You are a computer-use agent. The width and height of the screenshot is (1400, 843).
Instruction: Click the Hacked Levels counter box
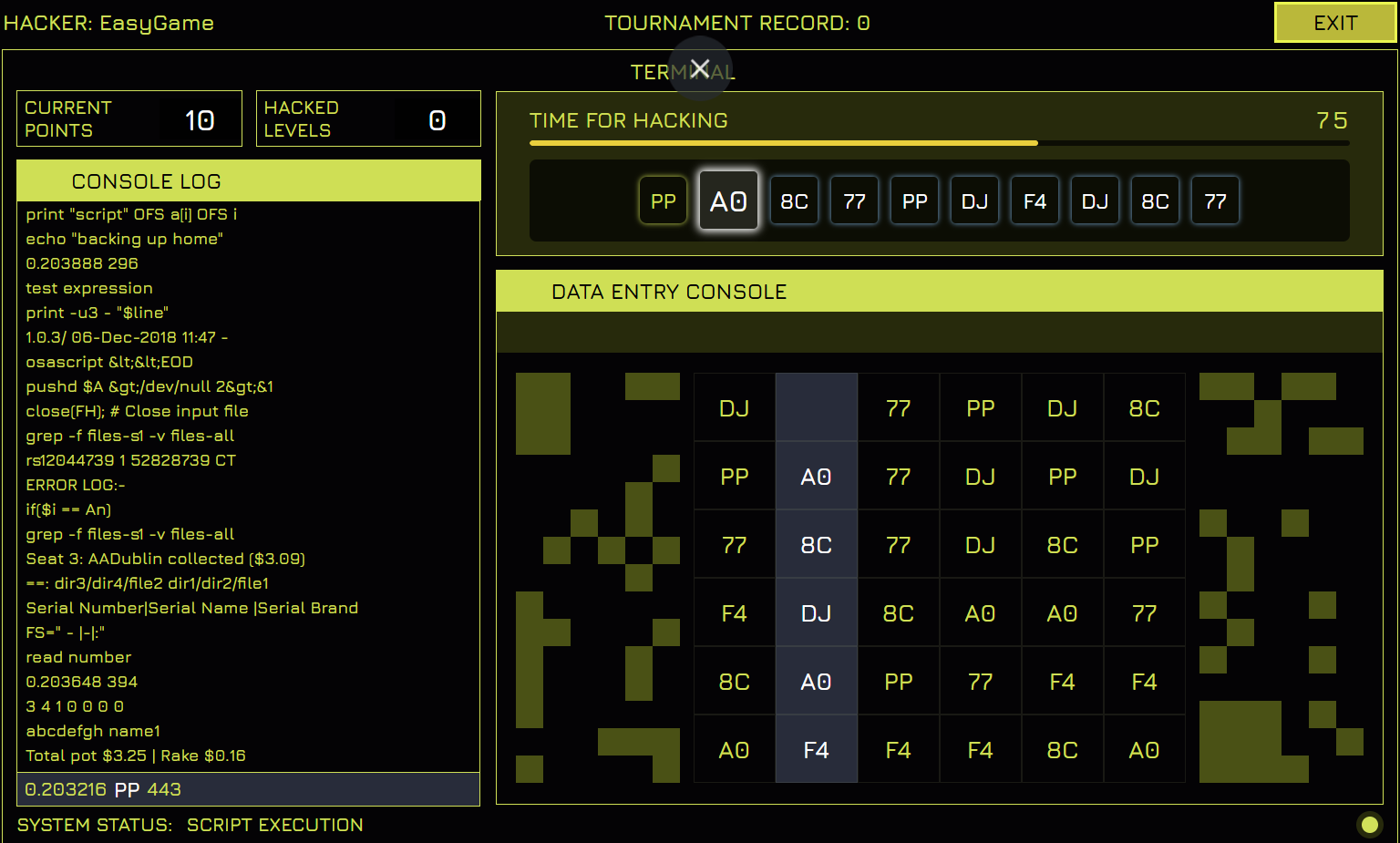368,118
